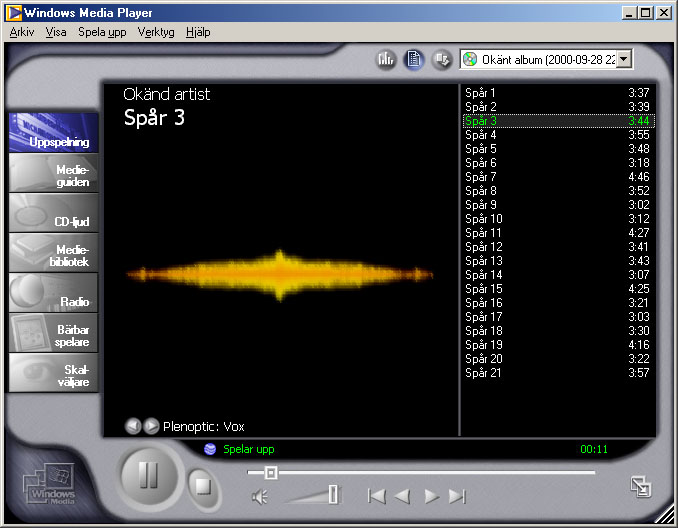Viewport: 678px width, 528px height.
Task: Open the Mediebibliotek section
Action: coord(54,254)
